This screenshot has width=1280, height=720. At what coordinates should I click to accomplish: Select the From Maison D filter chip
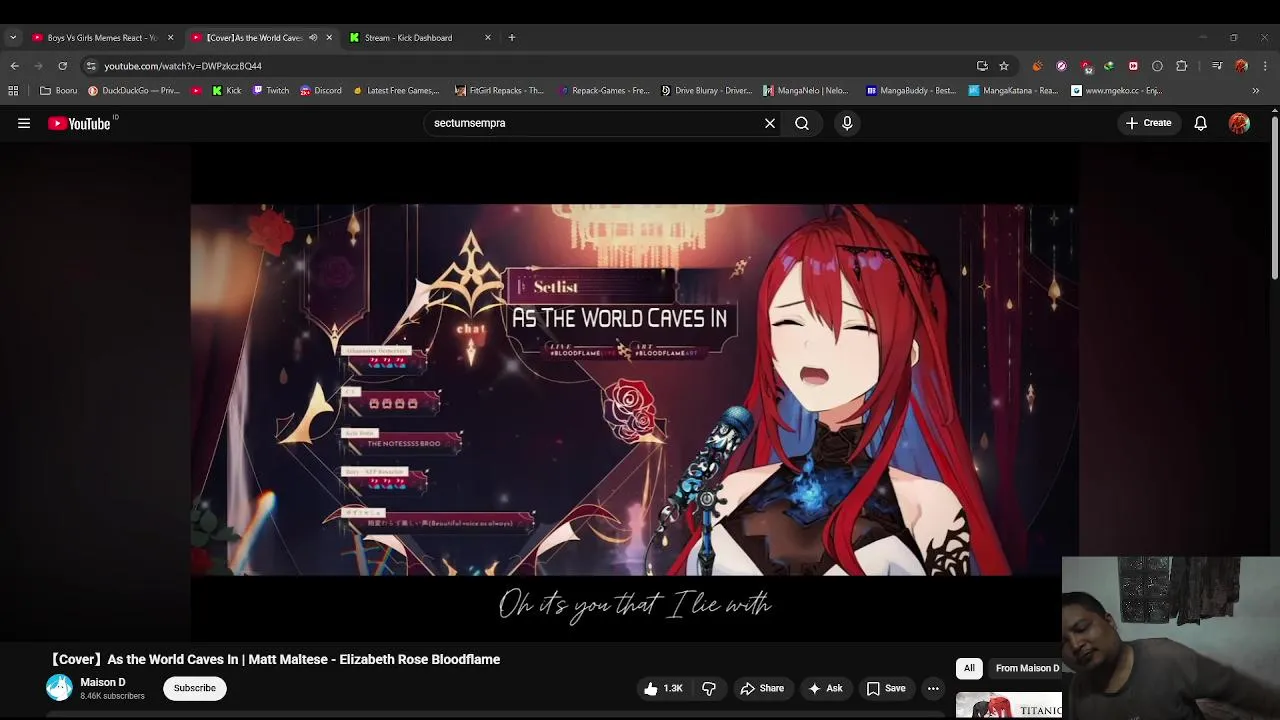[1027, 668]
